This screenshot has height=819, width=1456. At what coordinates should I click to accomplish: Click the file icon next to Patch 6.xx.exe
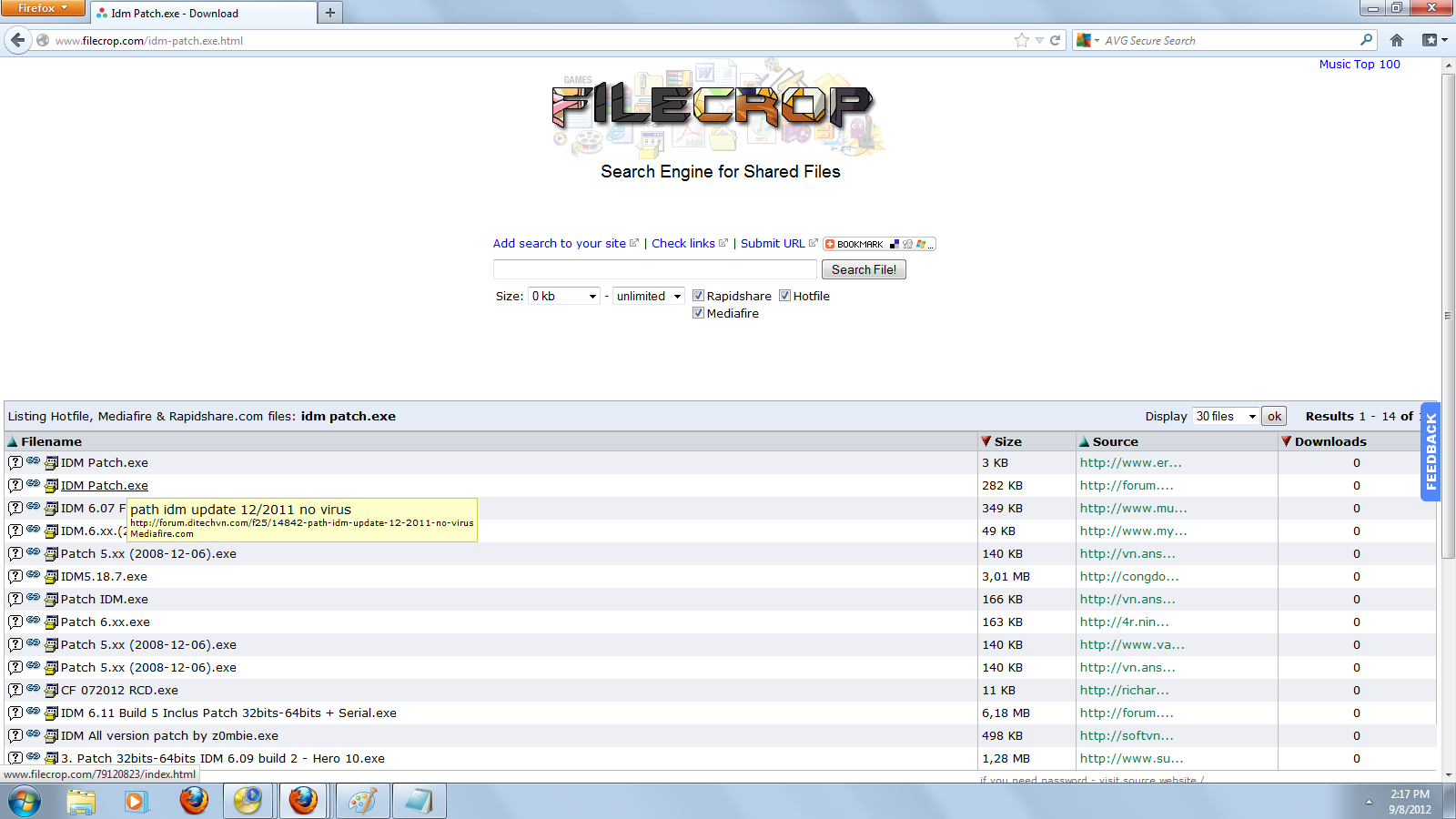coord(52,622)
